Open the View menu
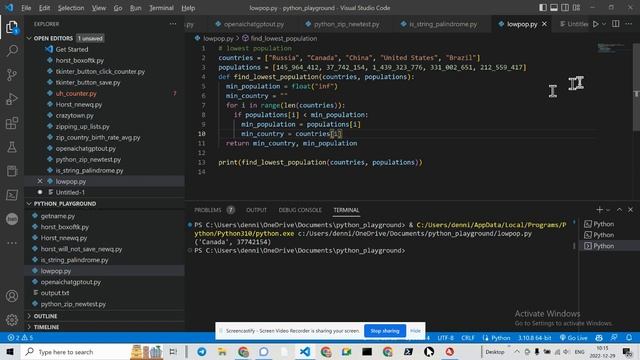The width and height of the screenshot is (640, 360). point(98,8)
